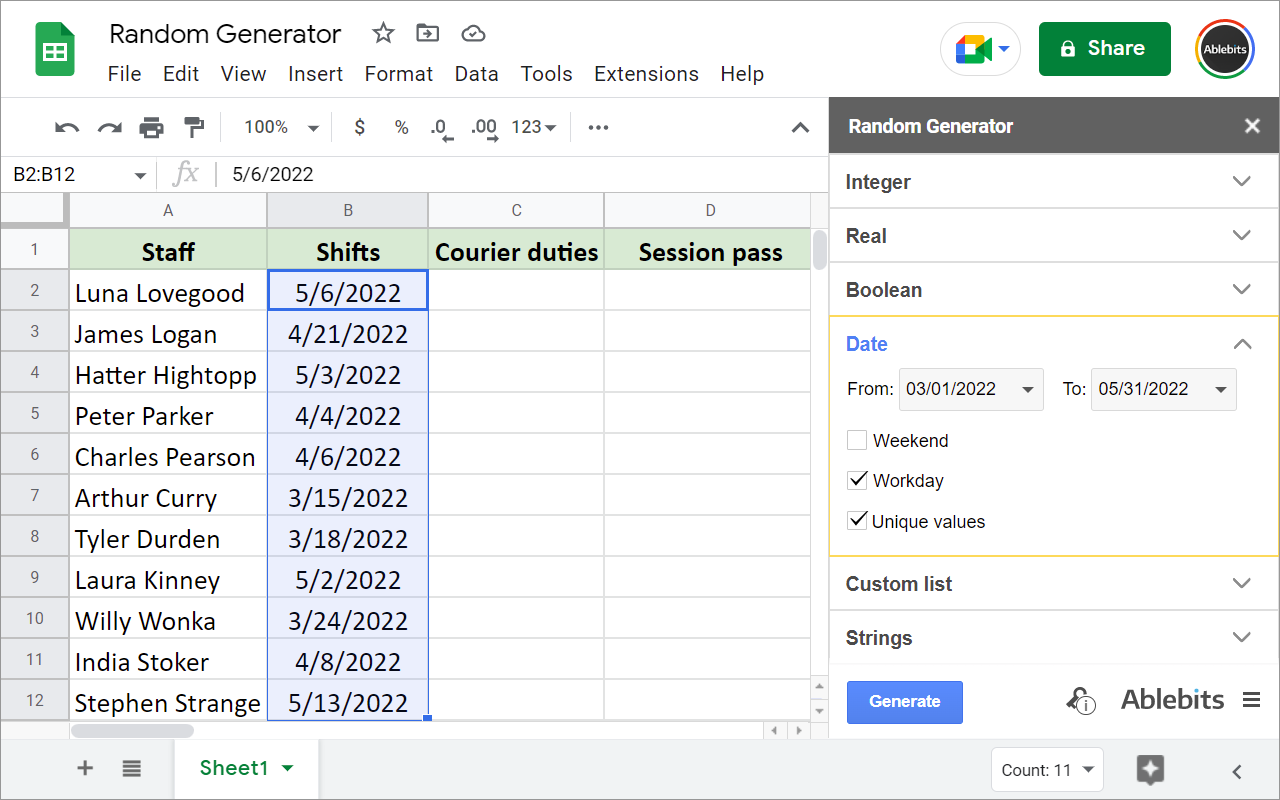Viewport: 1280px width, 800px height.
Task: Open the Count: 11 summary dropdown
Action: pyautogui.click(x=1047, y=770)
